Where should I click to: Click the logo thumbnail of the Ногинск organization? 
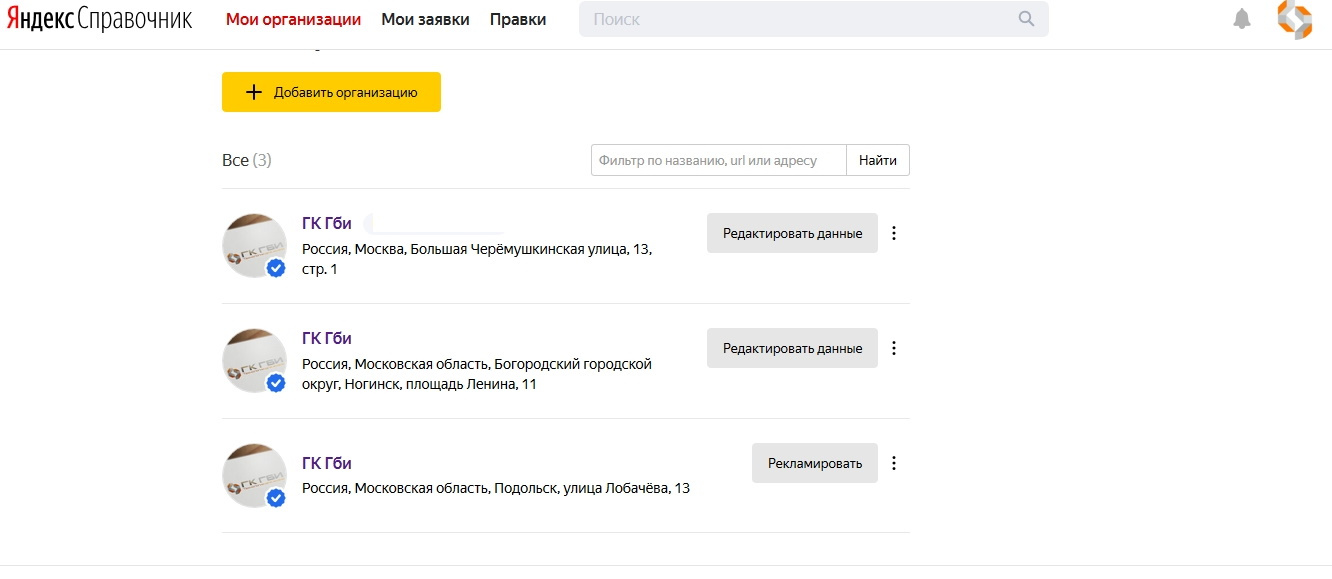point(254,360)
